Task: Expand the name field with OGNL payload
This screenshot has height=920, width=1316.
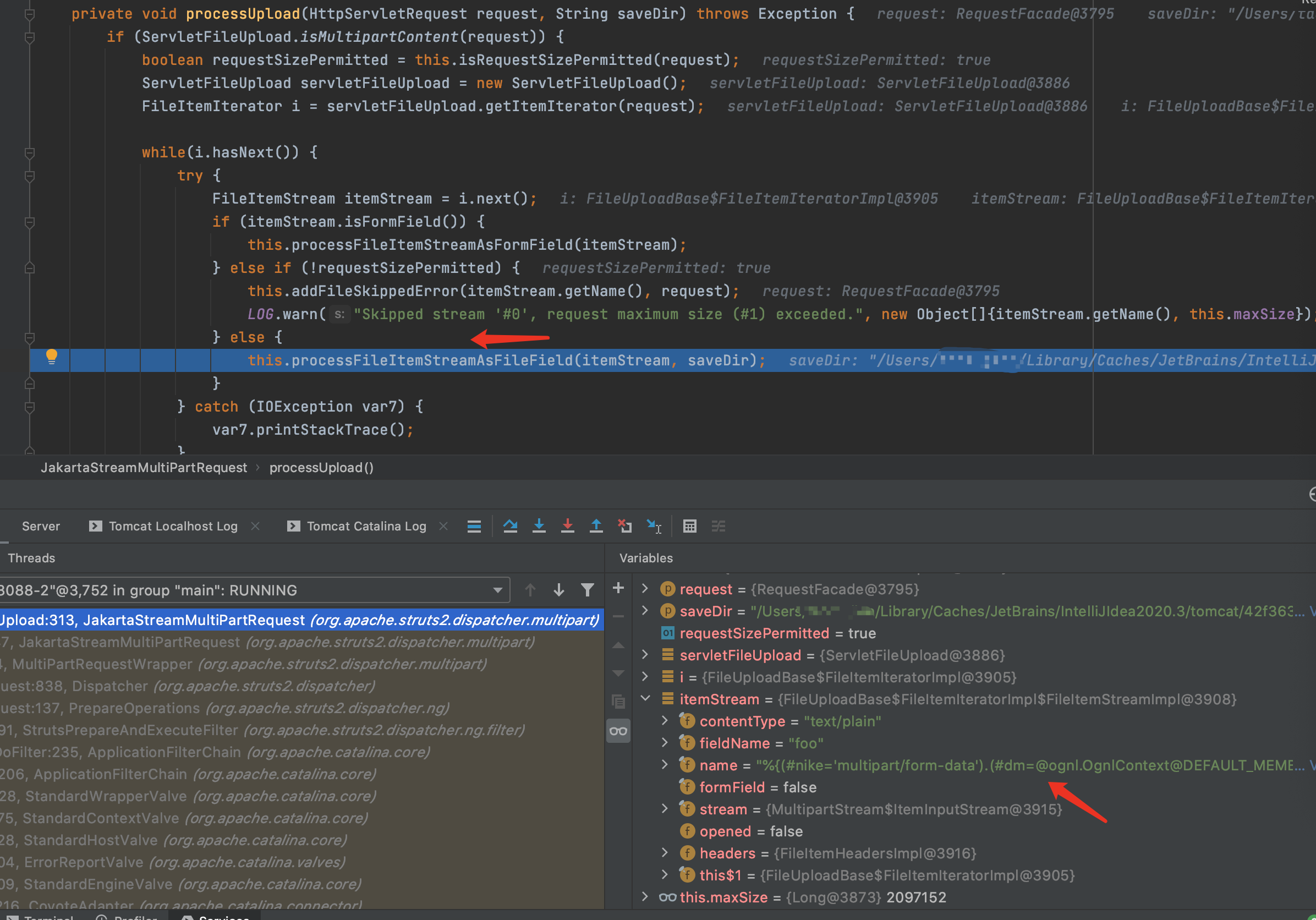Action: (x=664, y=764)
